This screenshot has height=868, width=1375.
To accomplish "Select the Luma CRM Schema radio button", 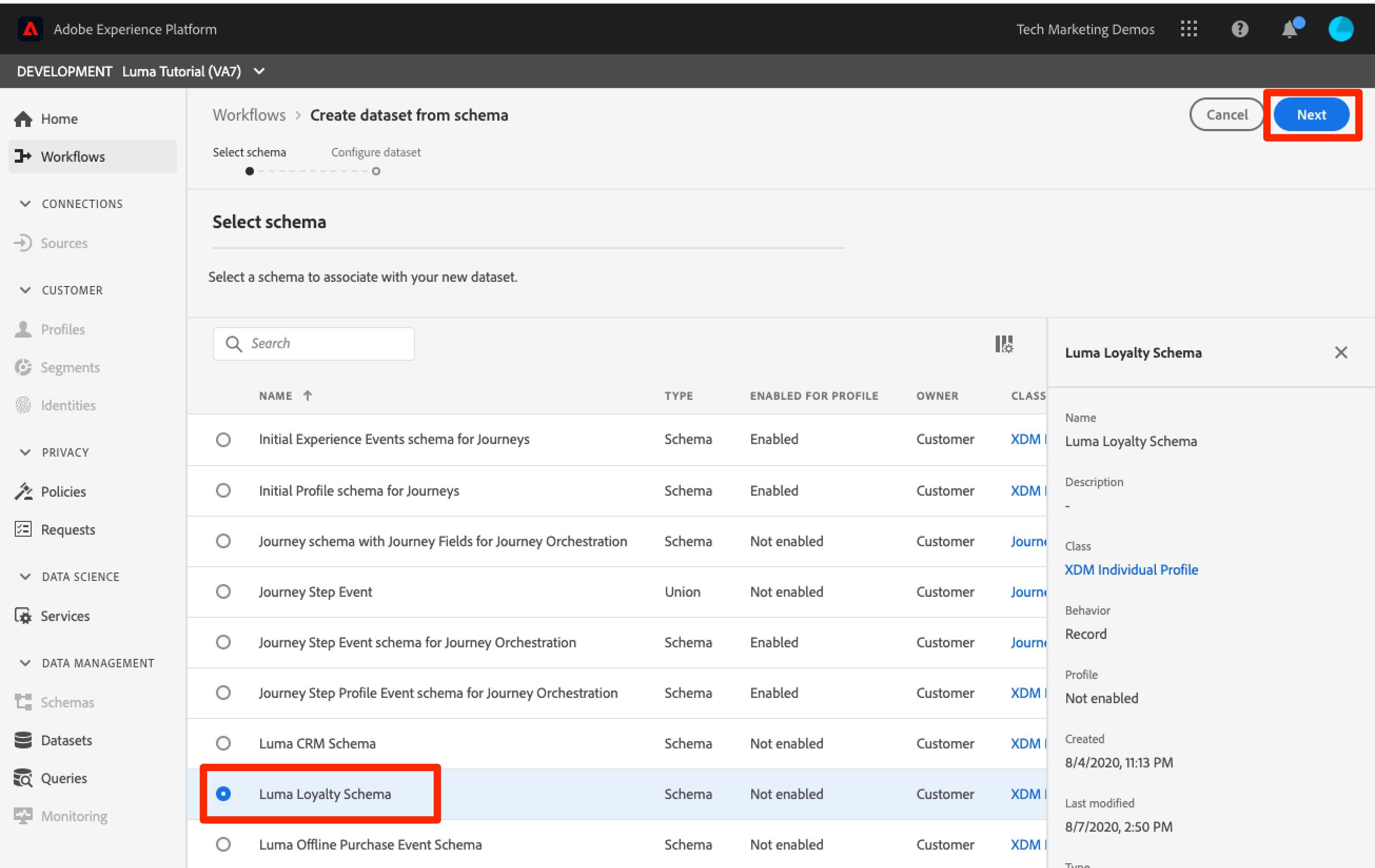I will coord(223,743).
